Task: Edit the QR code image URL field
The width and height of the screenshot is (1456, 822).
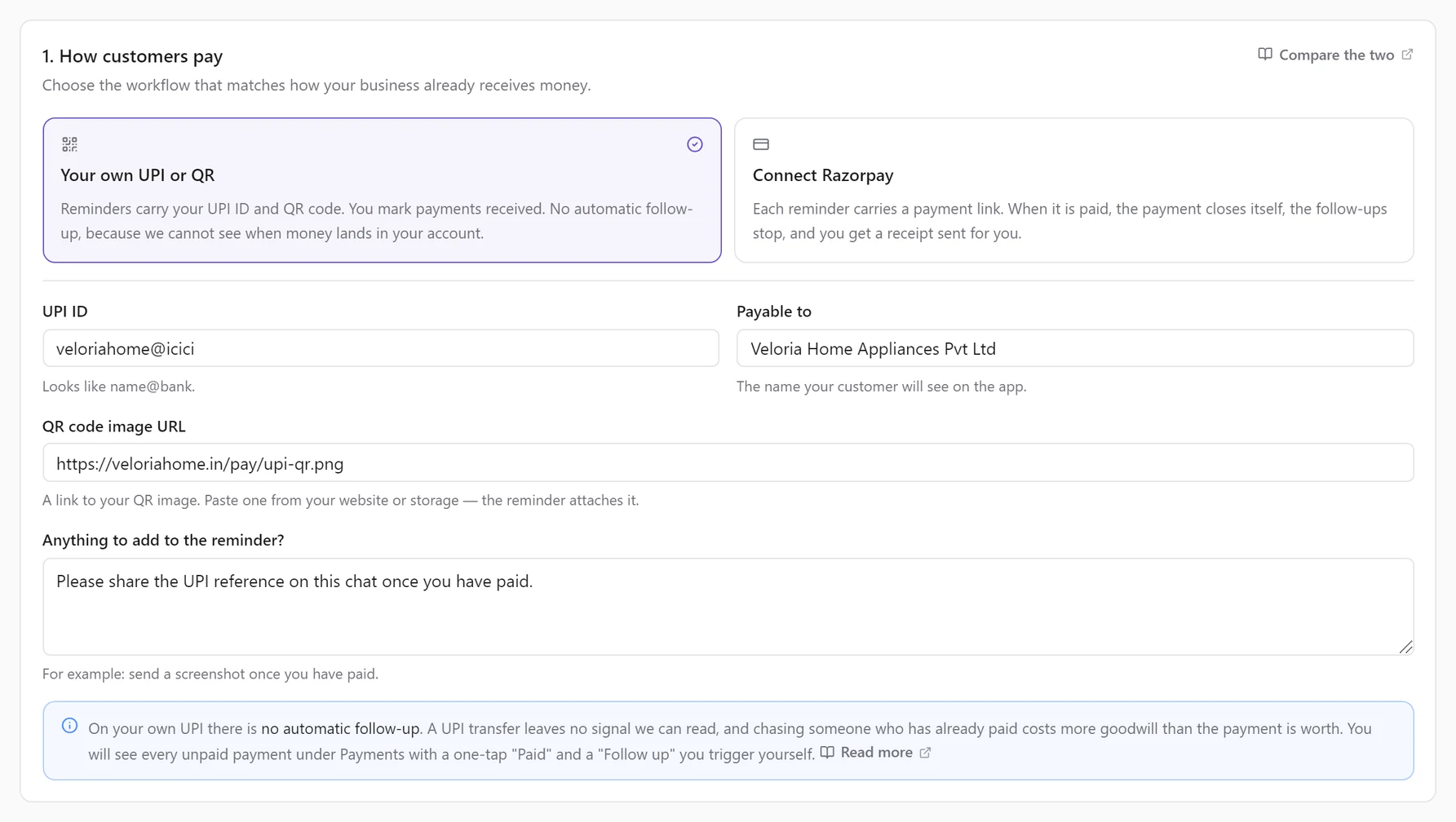Action: coord(728,463)
